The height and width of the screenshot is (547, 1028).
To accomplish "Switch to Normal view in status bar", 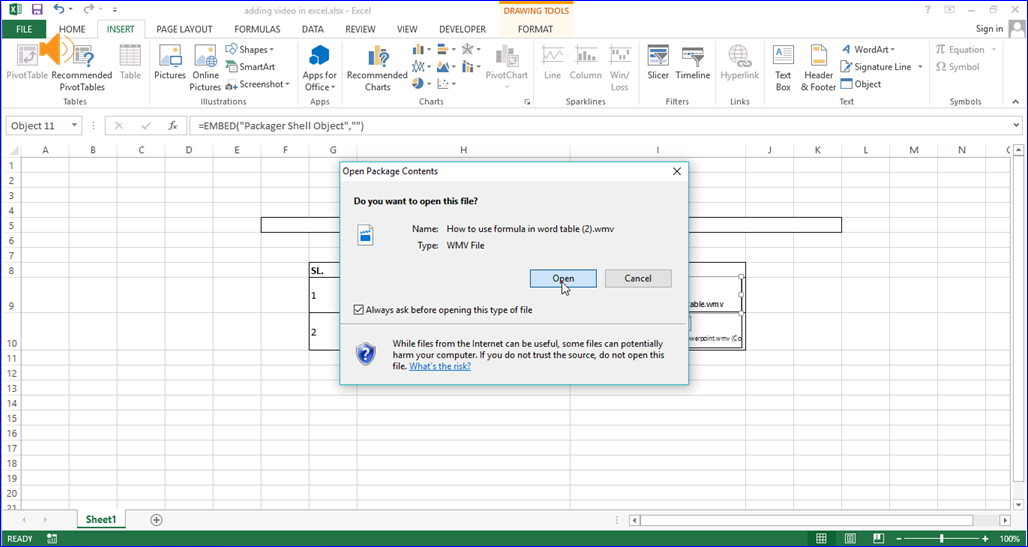I will click(x=821, y=538).
